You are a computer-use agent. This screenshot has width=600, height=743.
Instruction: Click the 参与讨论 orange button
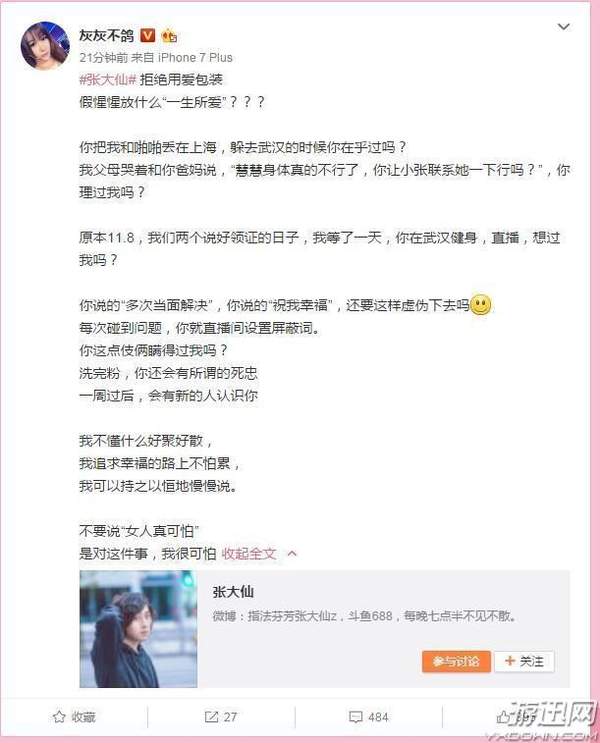[456, 661]
